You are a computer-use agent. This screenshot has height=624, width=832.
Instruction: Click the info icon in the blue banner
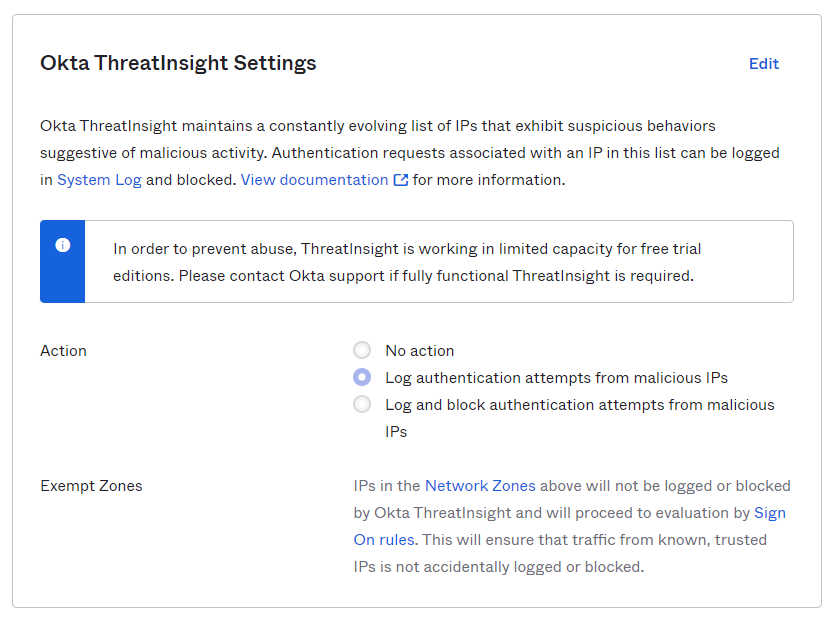tap(63, 245)
